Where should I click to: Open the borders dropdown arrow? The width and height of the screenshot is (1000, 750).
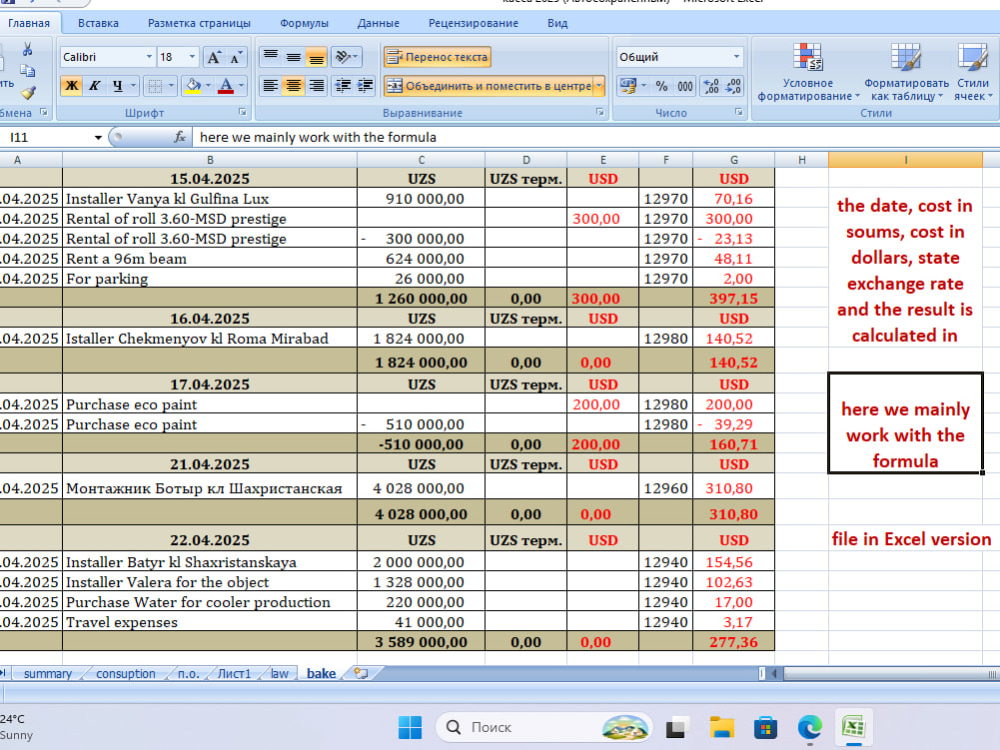(x=171, y=85)
